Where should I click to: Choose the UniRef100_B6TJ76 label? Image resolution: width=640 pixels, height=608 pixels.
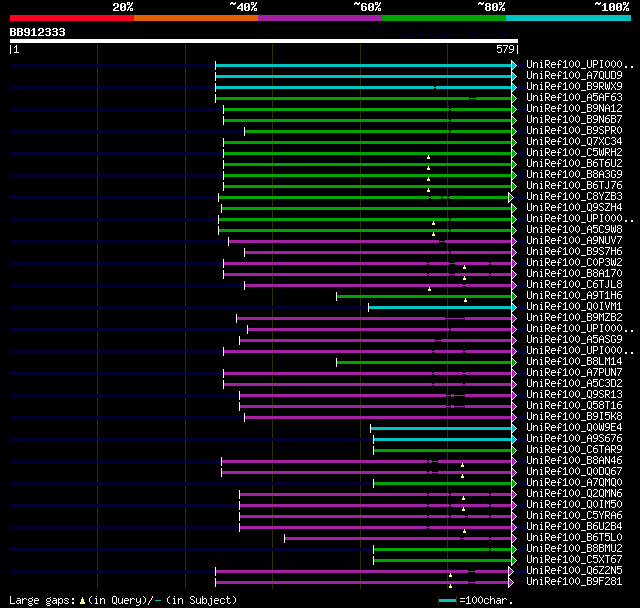click(574, 186)
